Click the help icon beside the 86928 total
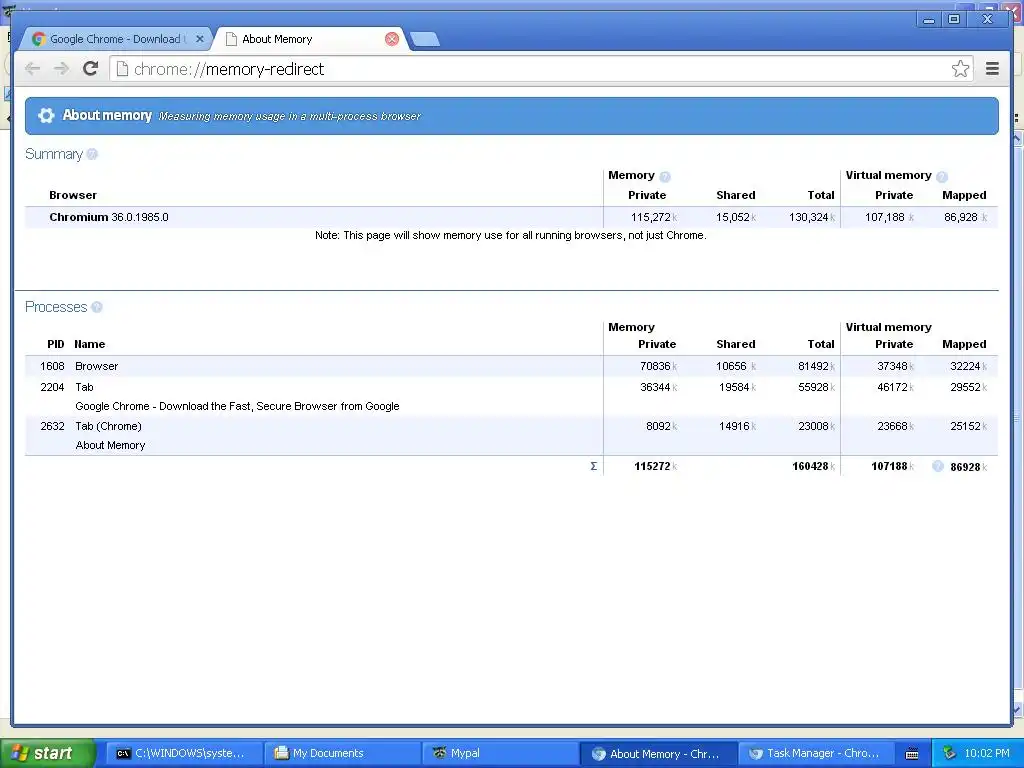The image size is (1024, 768). point(938,466)
